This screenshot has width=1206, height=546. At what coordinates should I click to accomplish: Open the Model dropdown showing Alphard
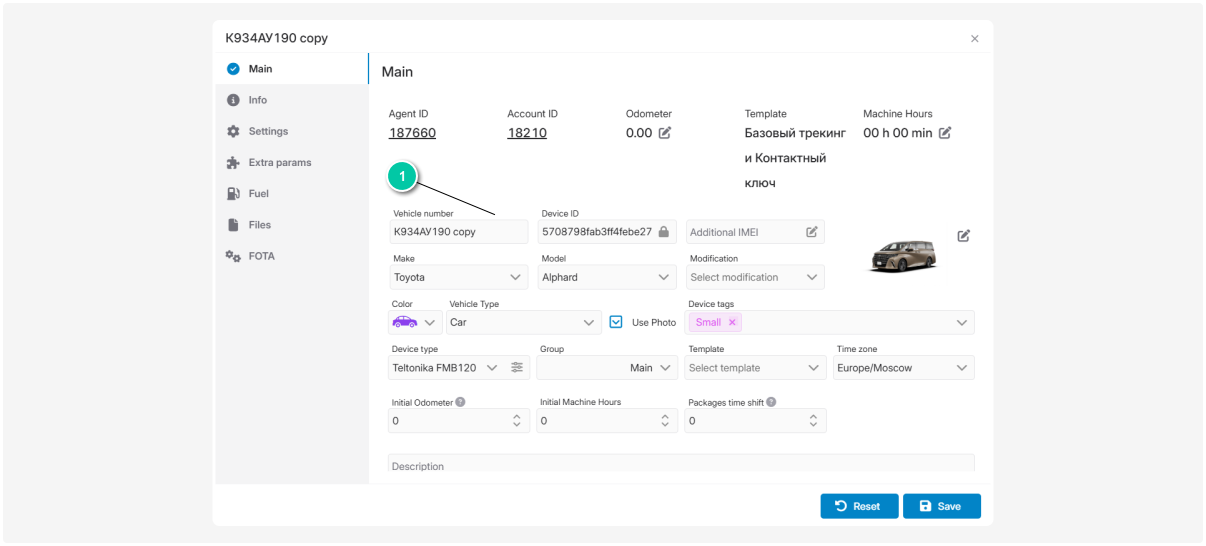pos(607,277)
